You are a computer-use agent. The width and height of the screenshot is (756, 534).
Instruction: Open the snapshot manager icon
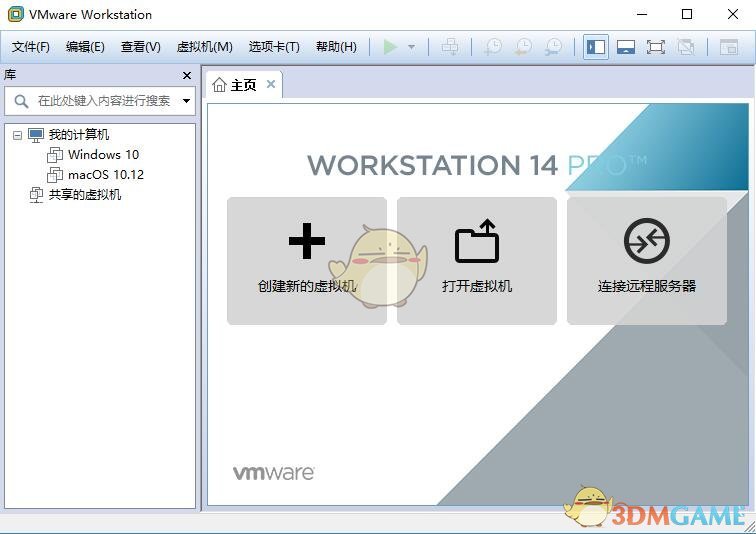coord(553,47)
